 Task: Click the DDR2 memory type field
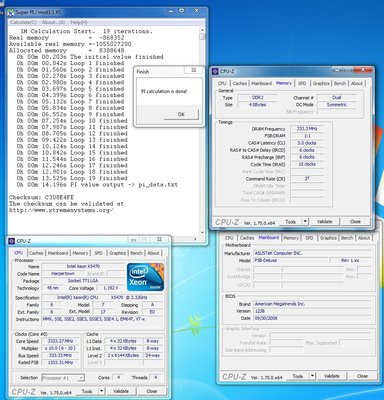click(257, 98)
